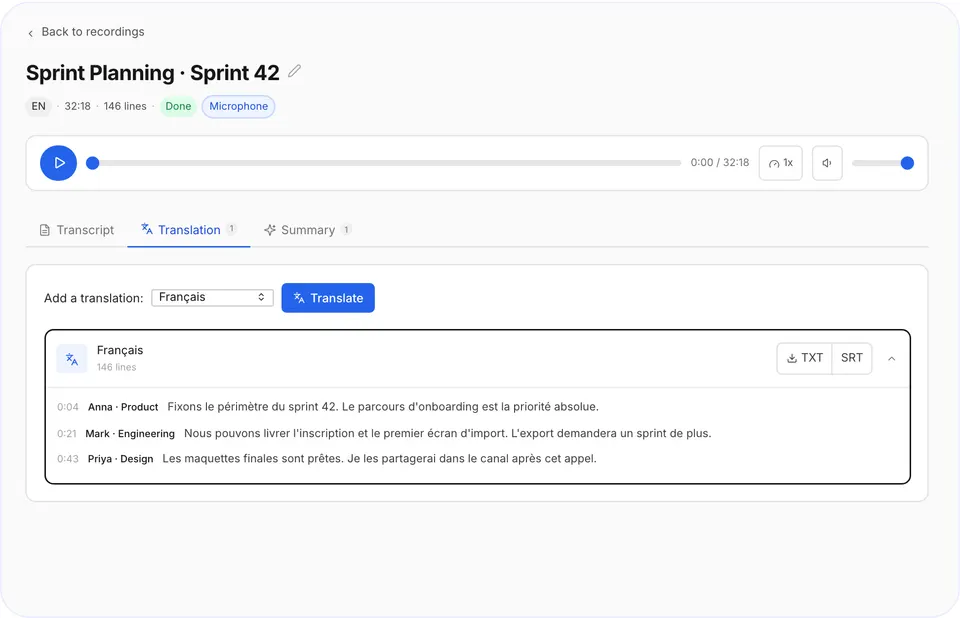
Task: Change playback speed 1x button
Action: point(781,163)
